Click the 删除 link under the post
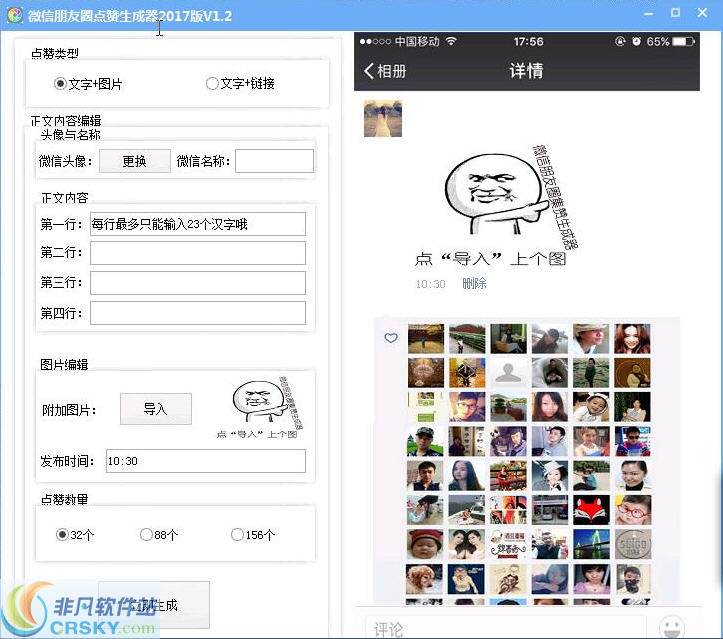Screen dimensions: 723x639 (x=474, y=284)
